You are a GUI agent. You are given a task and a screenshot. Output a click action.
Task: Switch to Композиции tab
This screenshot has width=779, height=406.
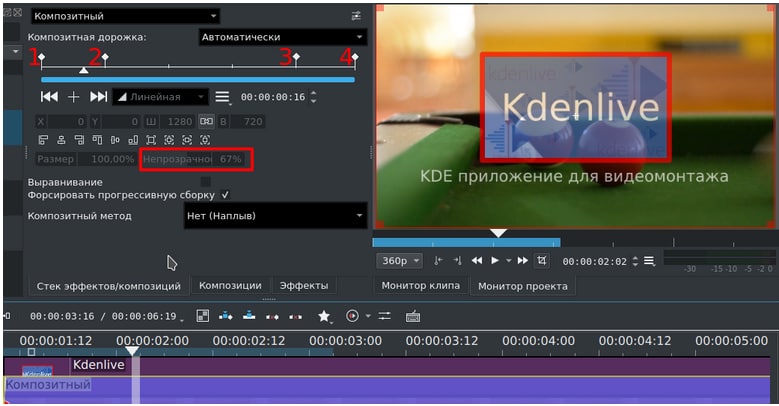[x=230, y=286]
